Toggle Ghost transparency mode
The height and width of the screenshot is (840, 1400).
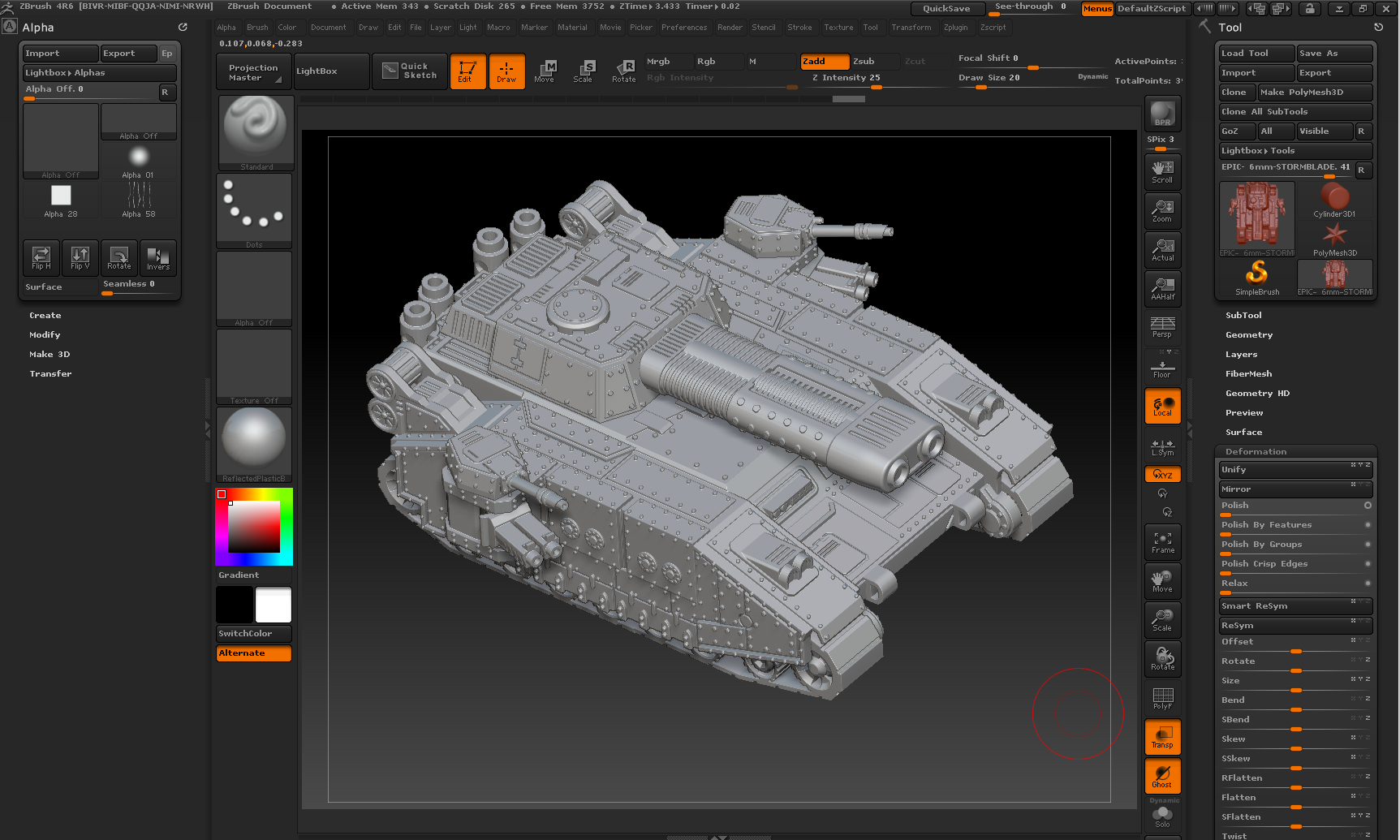(x=1162, y=776)
